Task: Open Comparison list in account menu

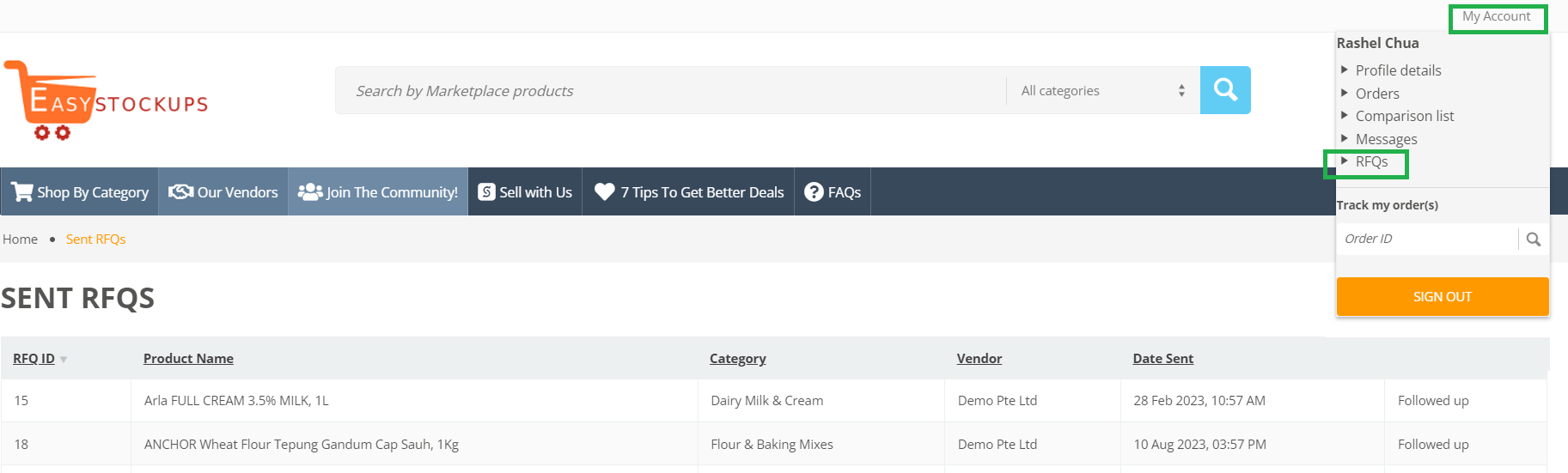Action: 1404,116
